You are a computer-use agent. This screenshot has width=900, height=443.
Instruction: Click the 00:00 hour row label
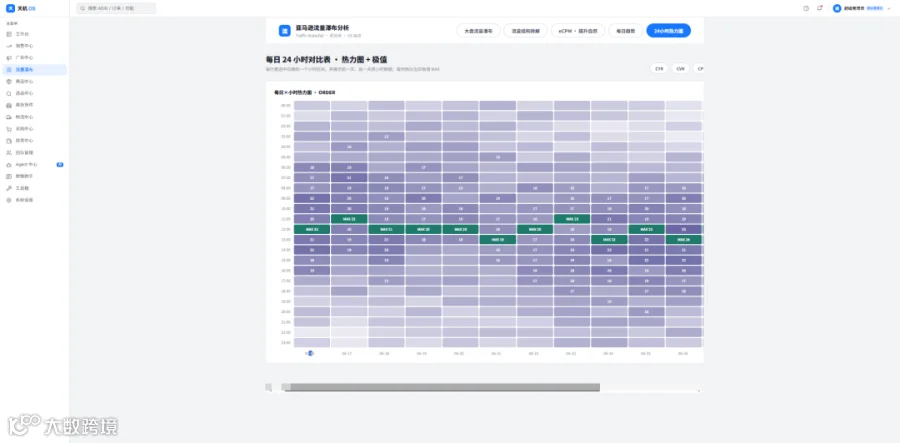[285, 106]
